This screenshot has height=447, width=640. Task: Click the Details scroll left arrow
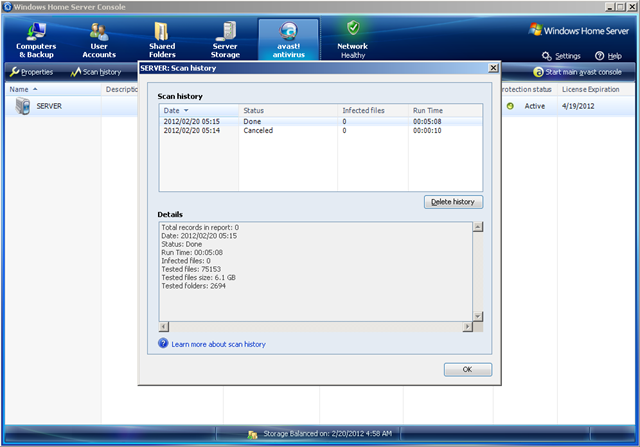click(x=164, y=327)
